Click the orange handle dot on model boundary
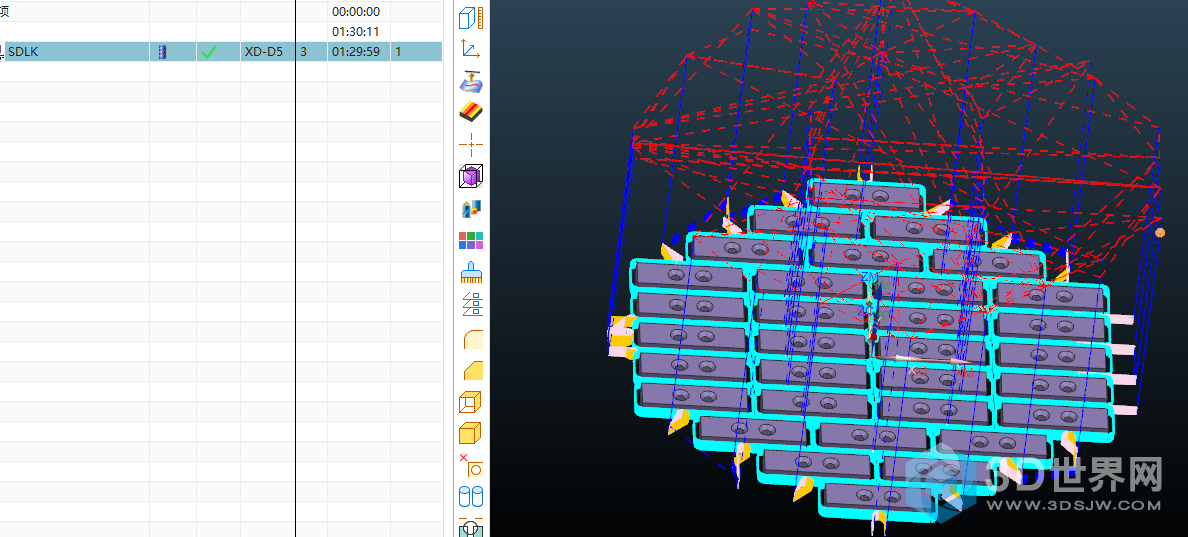 click(x=1160, y=233)
